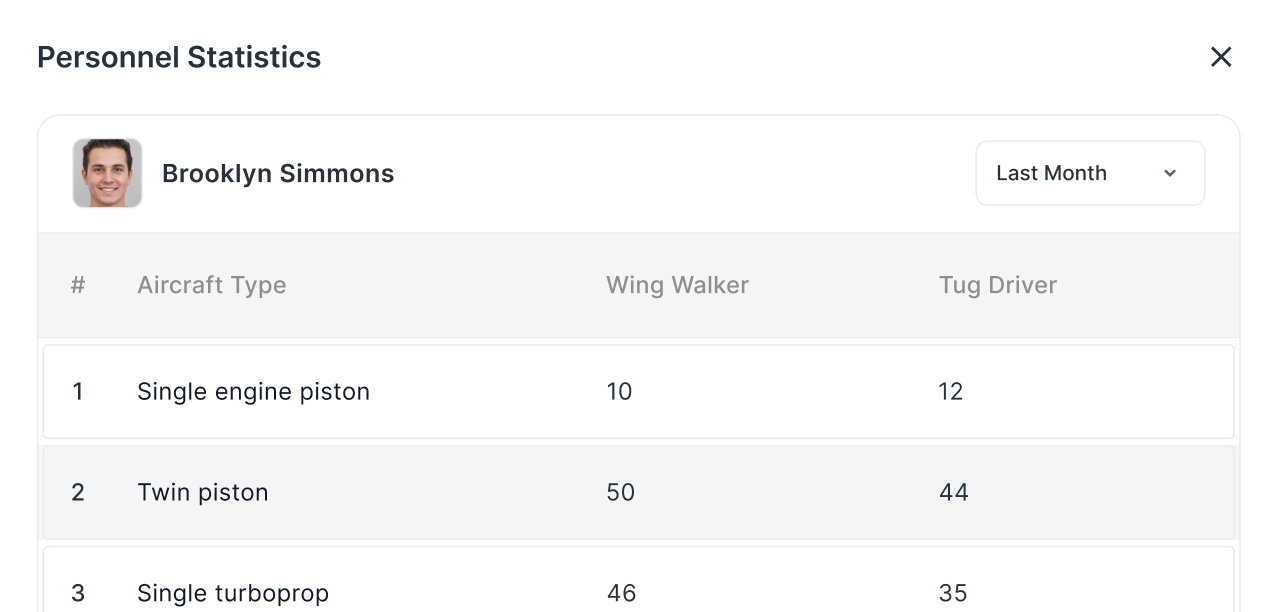Sort by the Tug Driver column header

point(998,285)
